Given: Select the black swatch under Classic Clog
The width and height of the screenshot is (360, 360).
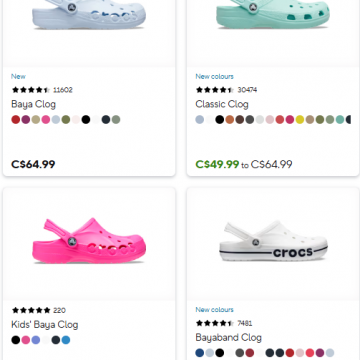Looking at the screenshot, I should click(220, 119).
